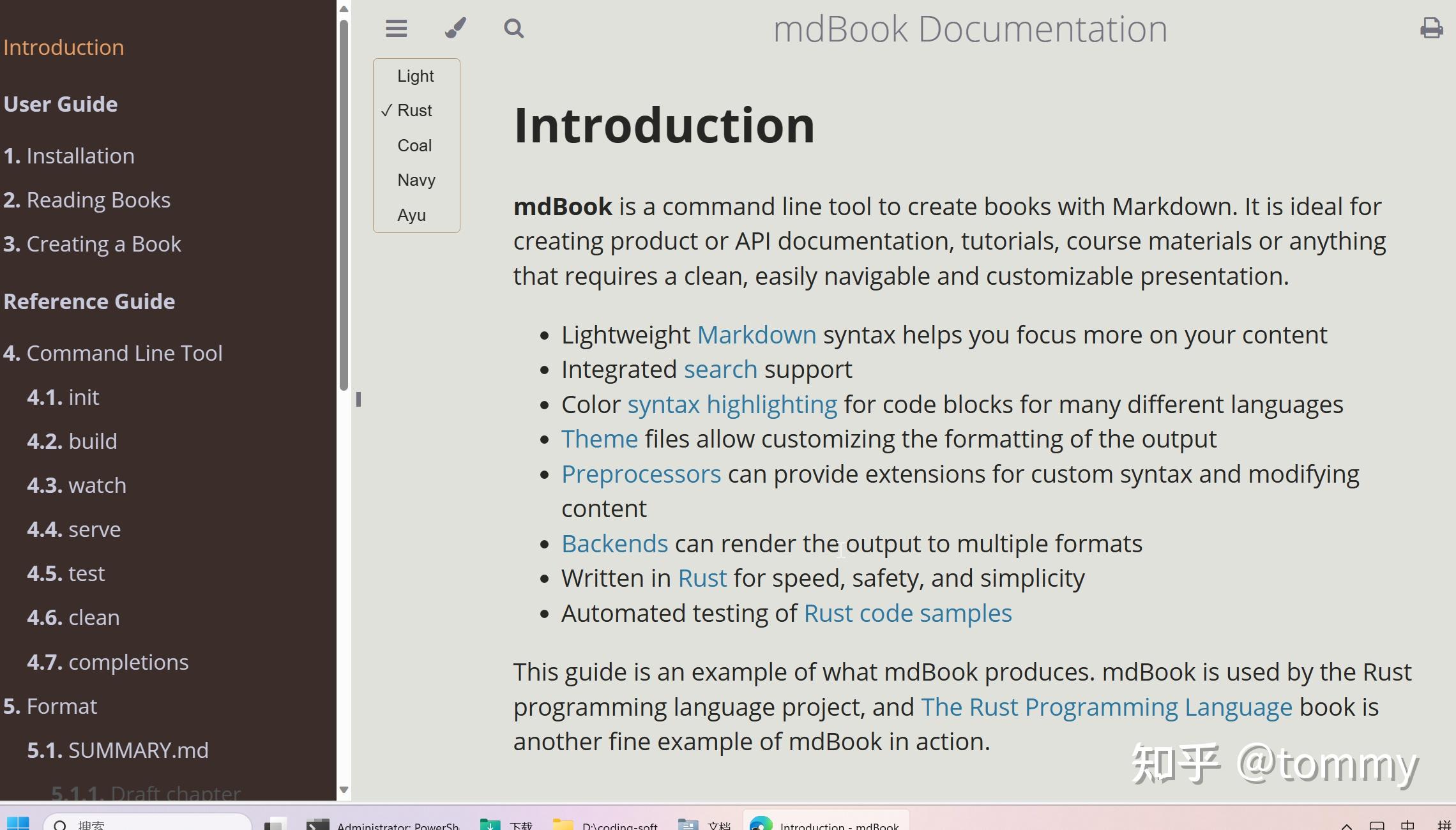The image size is (1456, 830).
Task: Choose the Coal theme option
Action: [x=415, y=146]
